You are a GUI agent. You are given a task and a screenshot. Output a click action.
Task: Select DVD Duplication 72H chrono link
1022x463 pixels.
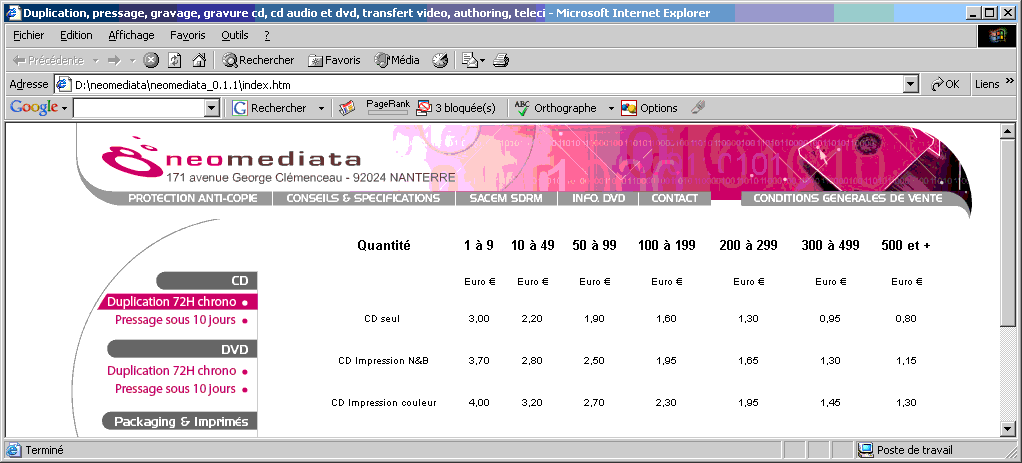pyautogui.click(x=177, y=371)
